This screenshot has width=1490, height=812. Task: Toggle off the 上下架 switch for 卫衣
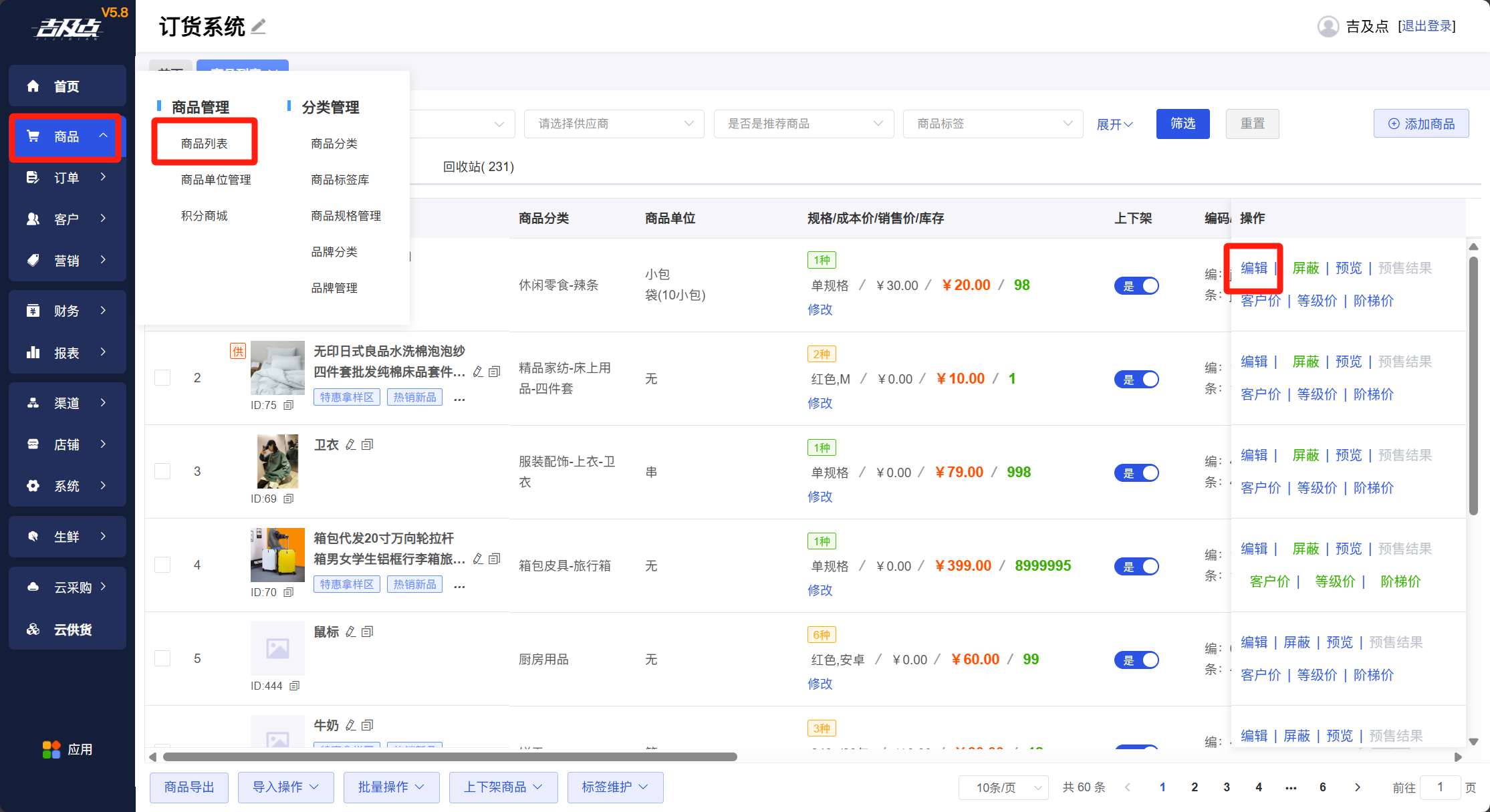(x=1136, y=473)
